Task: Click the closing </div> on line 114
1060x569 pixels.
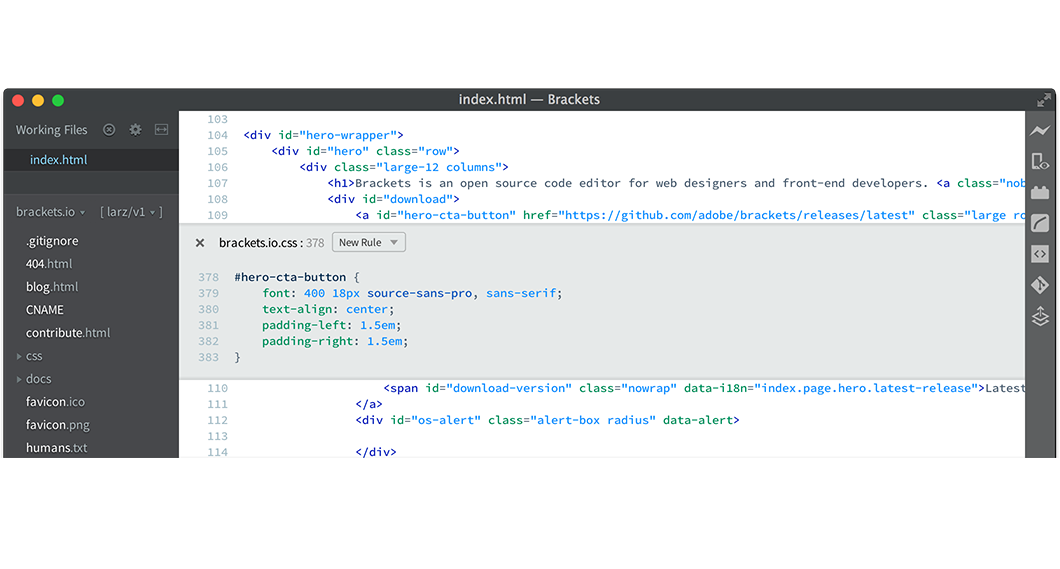Action: point(376,452)
